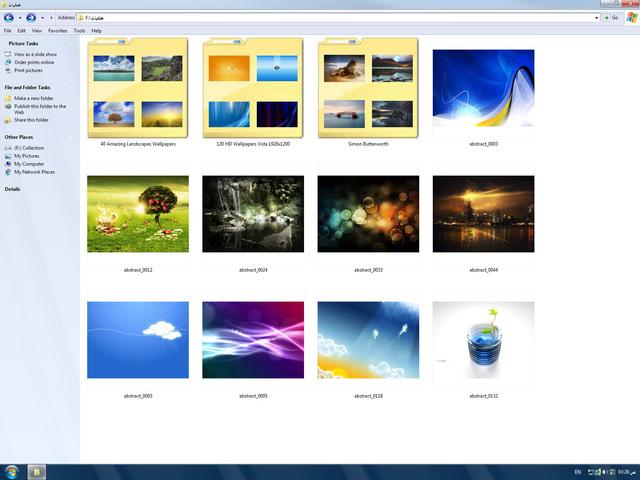Open the File menu
Image resolution: width=640 pixels, height=480 pixels.
click(7, 31)
